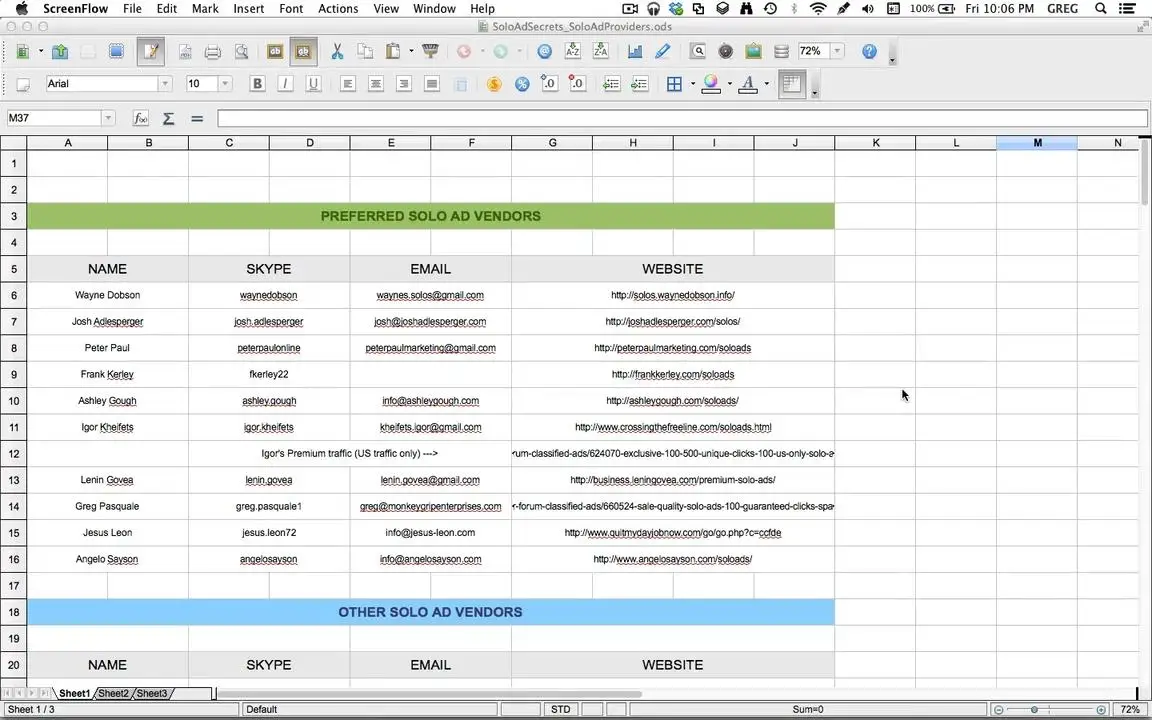The width and height of the screenshot is (1152, 720).
Task: Toggle Align Right
Action: tap(403, 84)
